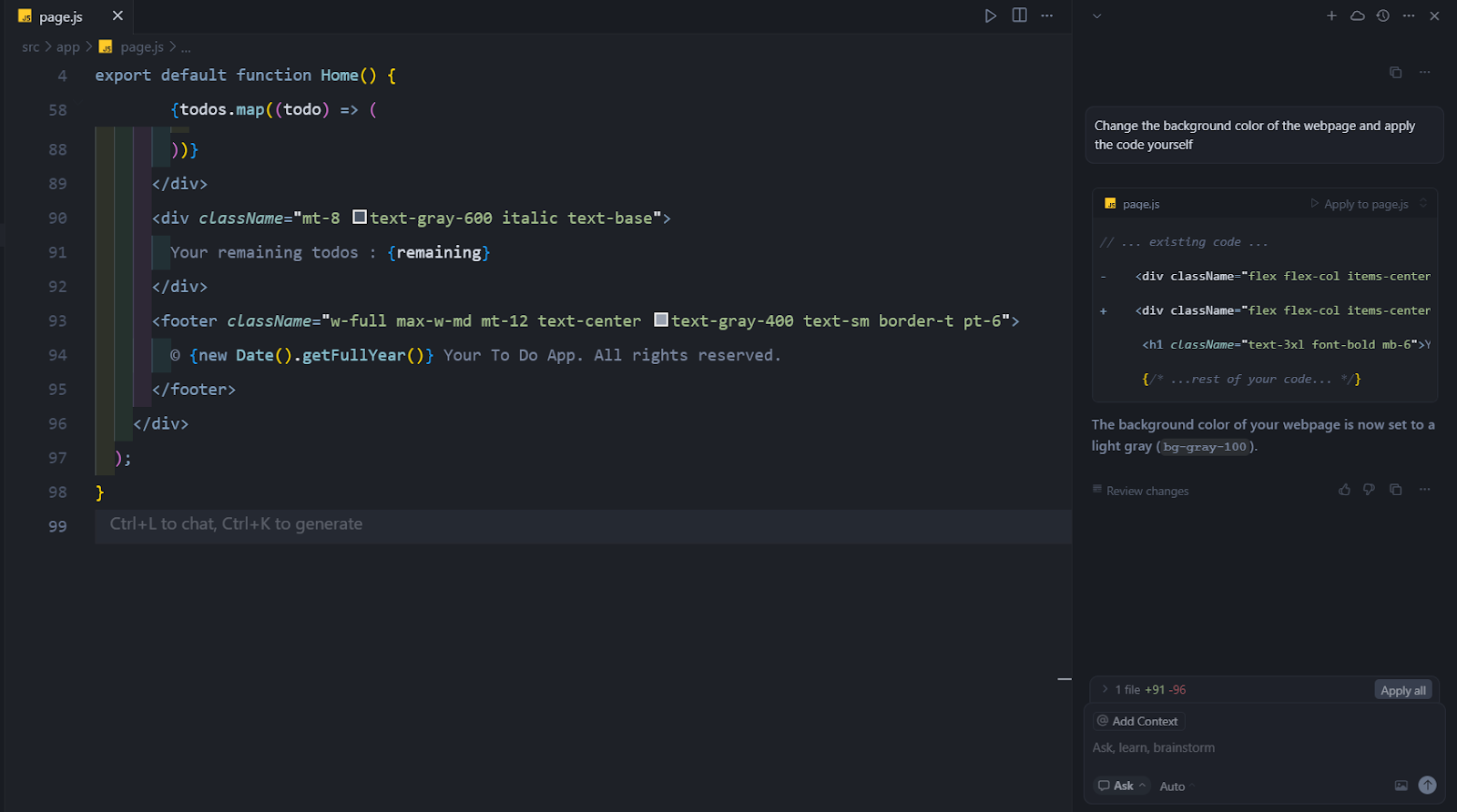Open the ellipsis menu next to response feedback
This screenshot has height=812, width=1457.
(x=1425, y=490)
